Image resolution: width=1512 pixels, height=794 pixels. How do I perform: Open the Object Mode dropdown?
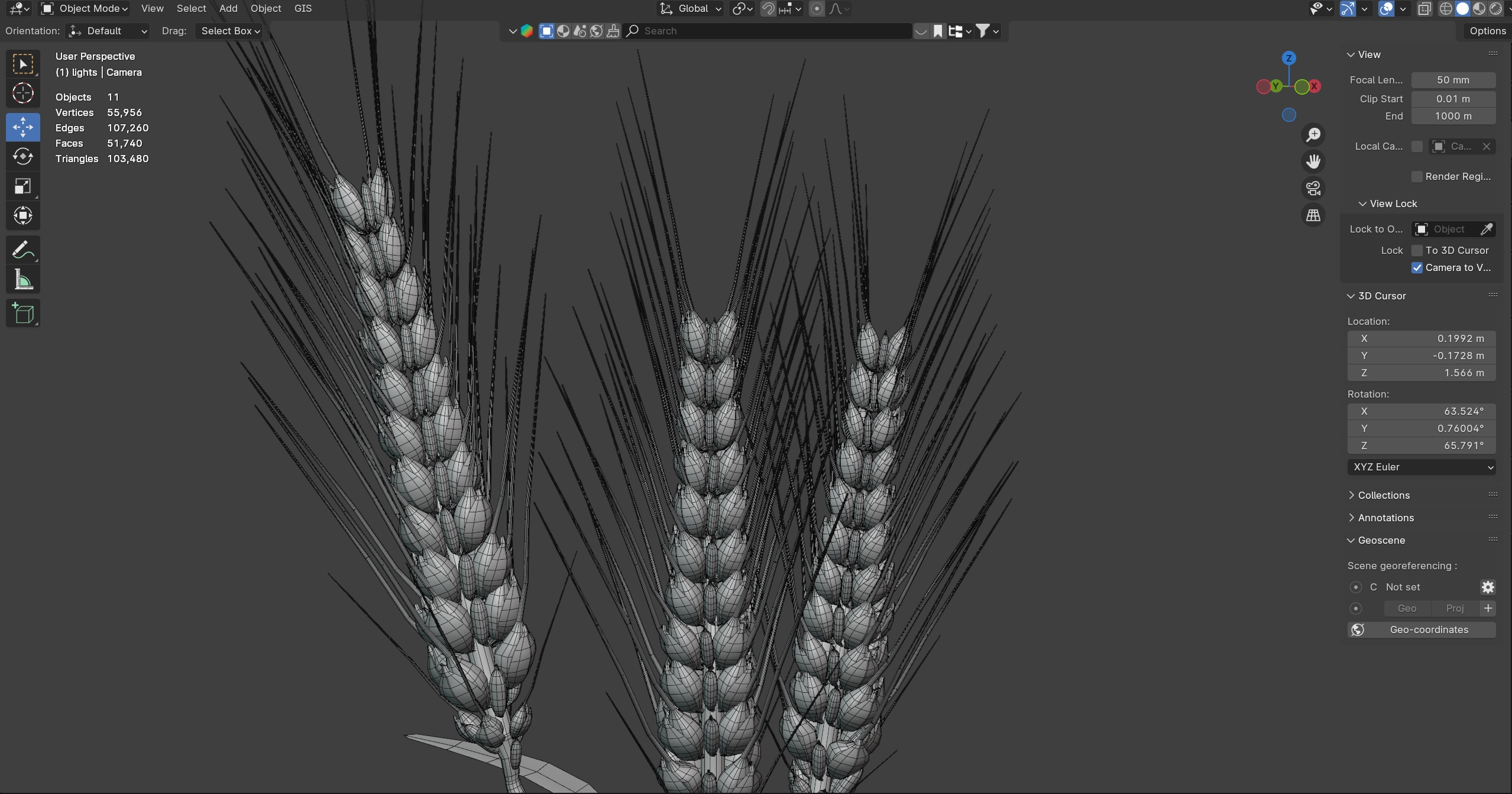tap(85, 8)
